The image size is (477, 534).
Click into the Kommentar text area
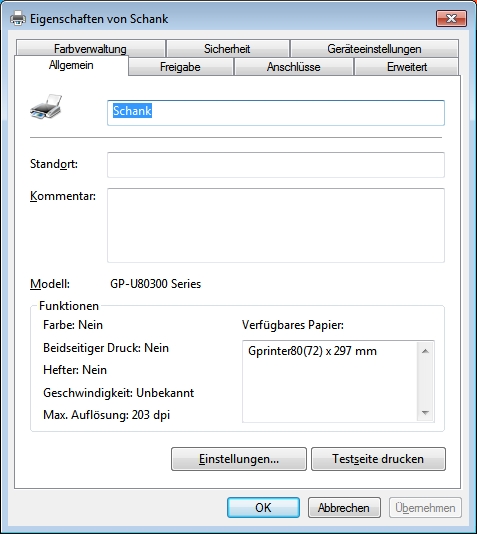tap(276, 225)
